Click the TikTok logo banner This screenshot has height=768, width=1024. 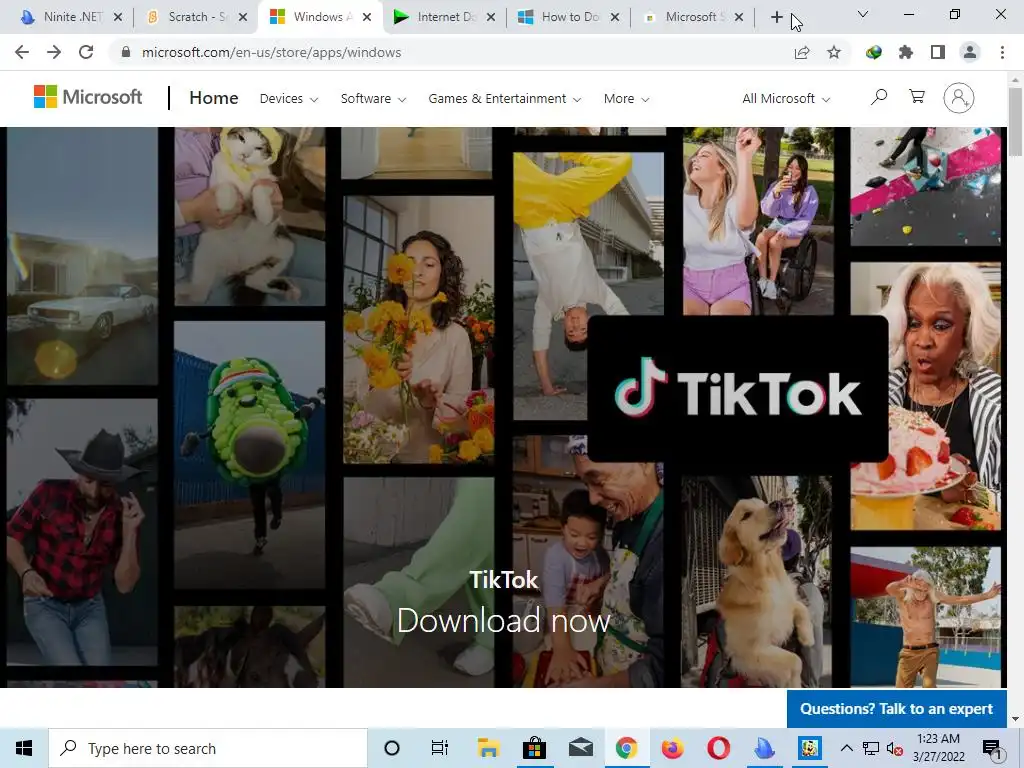coord(738,389)
